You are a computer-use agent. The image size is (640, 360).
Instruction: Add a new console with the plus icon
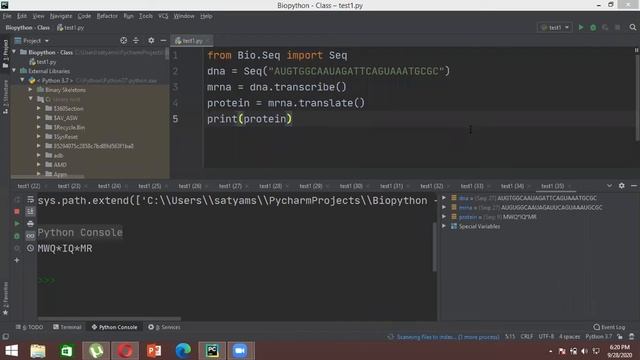(x=17, y=260)
